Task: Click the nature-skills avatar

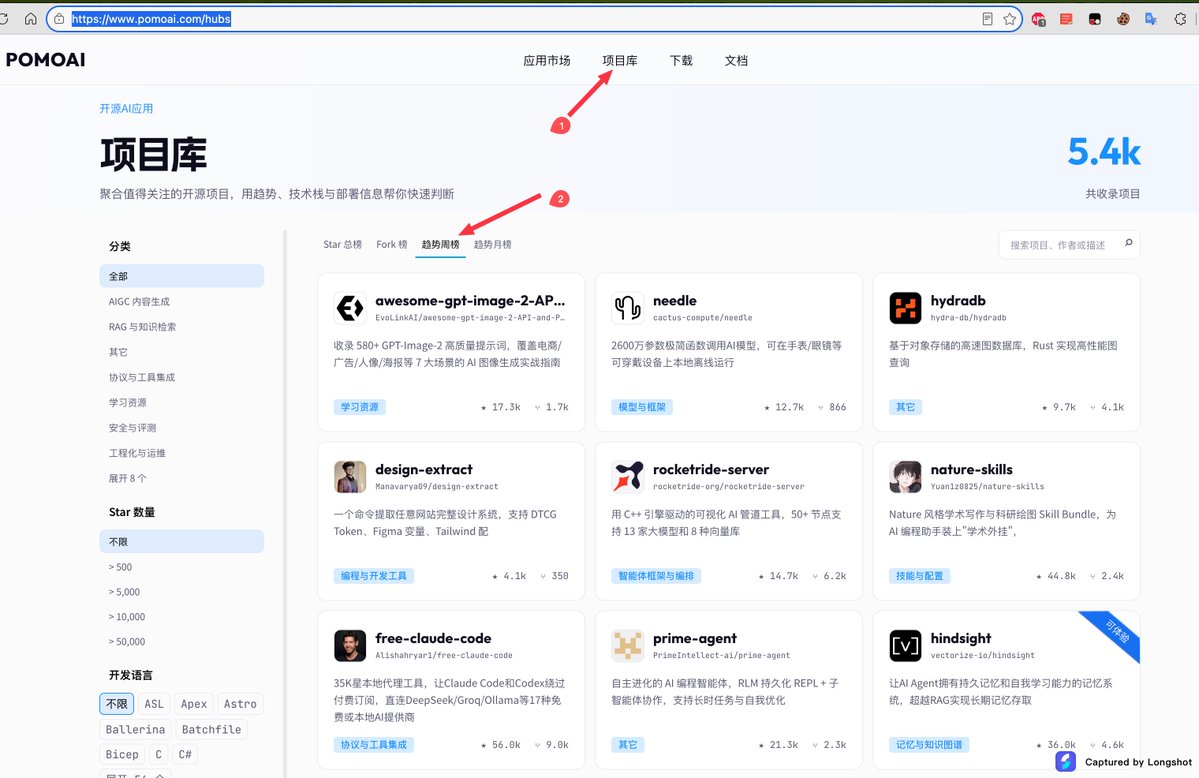Action: (905, 477)
